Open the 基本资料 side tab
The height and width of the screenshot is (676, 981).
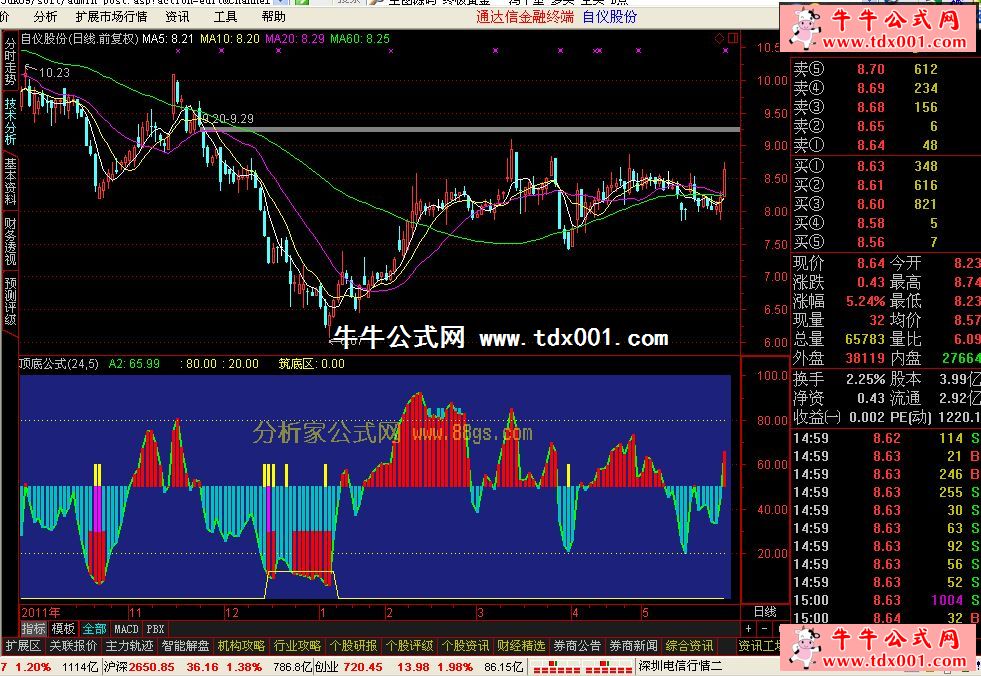10,181
